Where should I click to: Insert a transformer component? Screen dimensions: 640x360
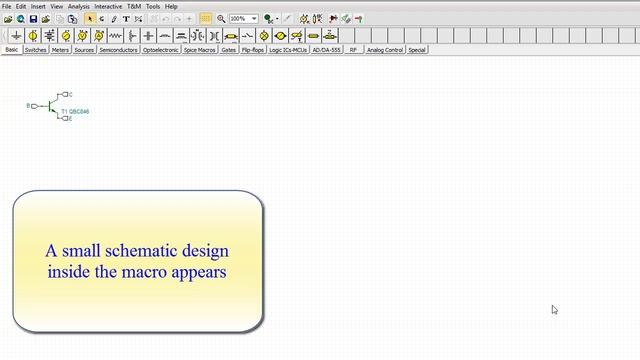click(x=198, y=36)
